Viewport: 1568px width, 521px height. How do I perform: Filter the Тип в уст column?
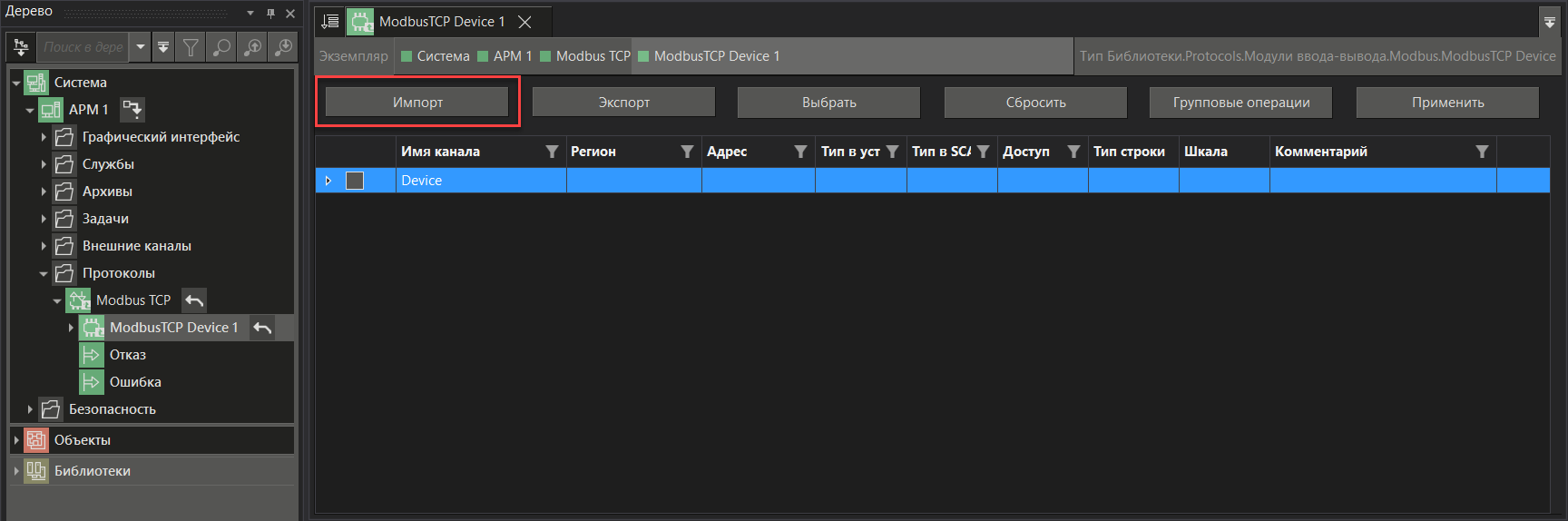point(892,152)
